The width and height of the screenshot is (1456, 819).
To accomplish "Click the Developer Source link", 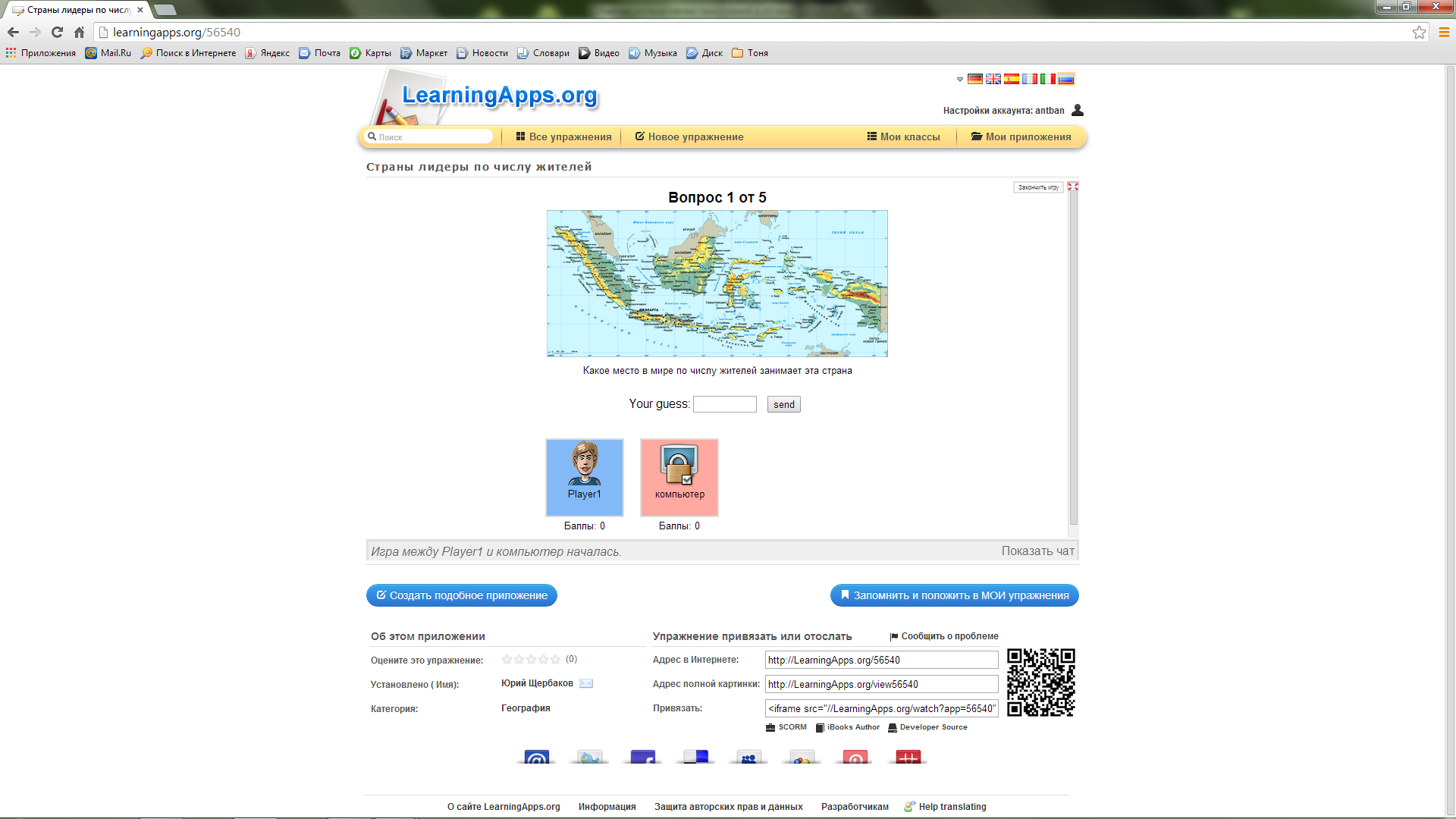I will 928,727.
